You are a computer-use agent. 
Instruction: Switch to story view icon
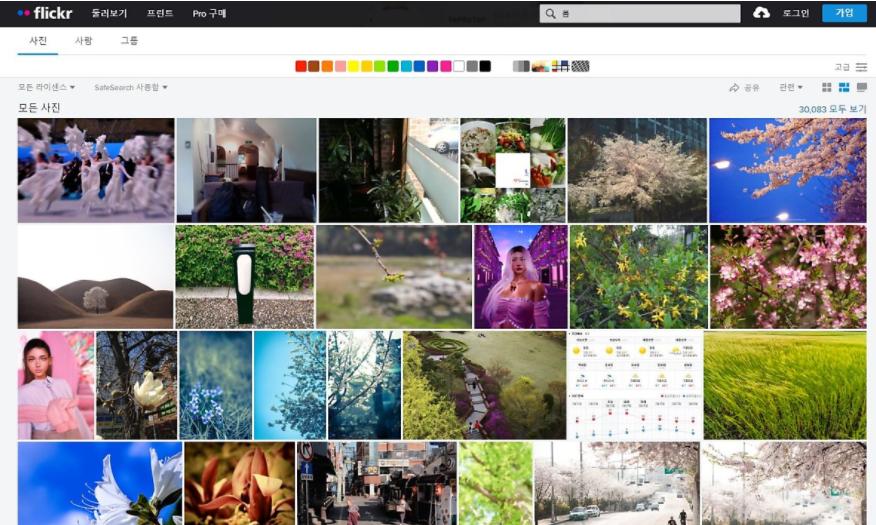click(861, 87)
